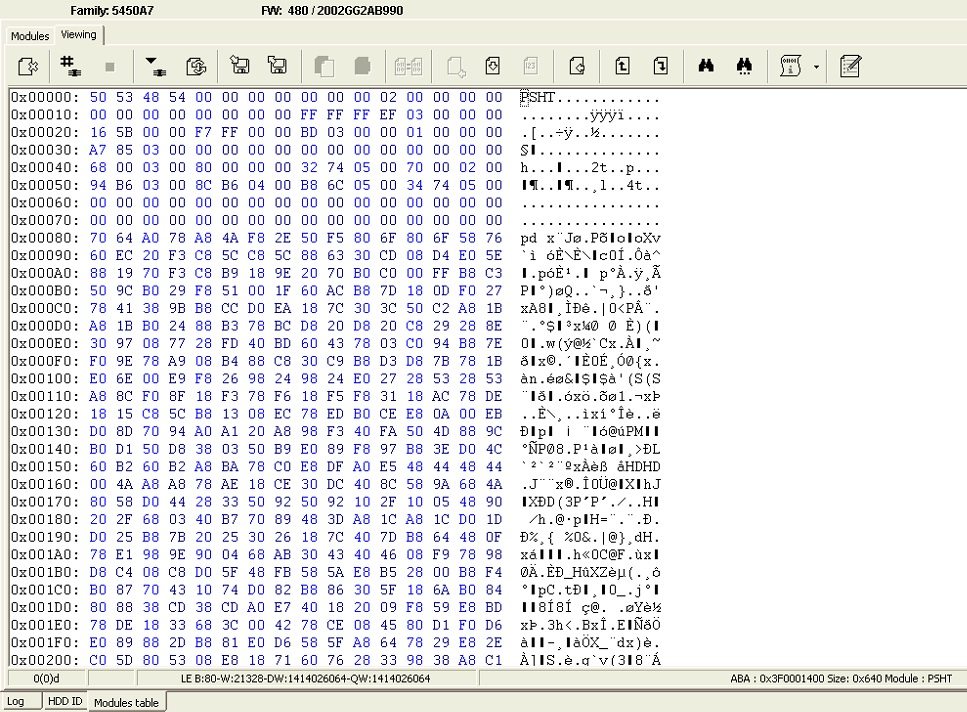Click the offset label 0x000C0:
Image resolution: width=967 pixels, height=712 pixels.
tap(45, 308)
